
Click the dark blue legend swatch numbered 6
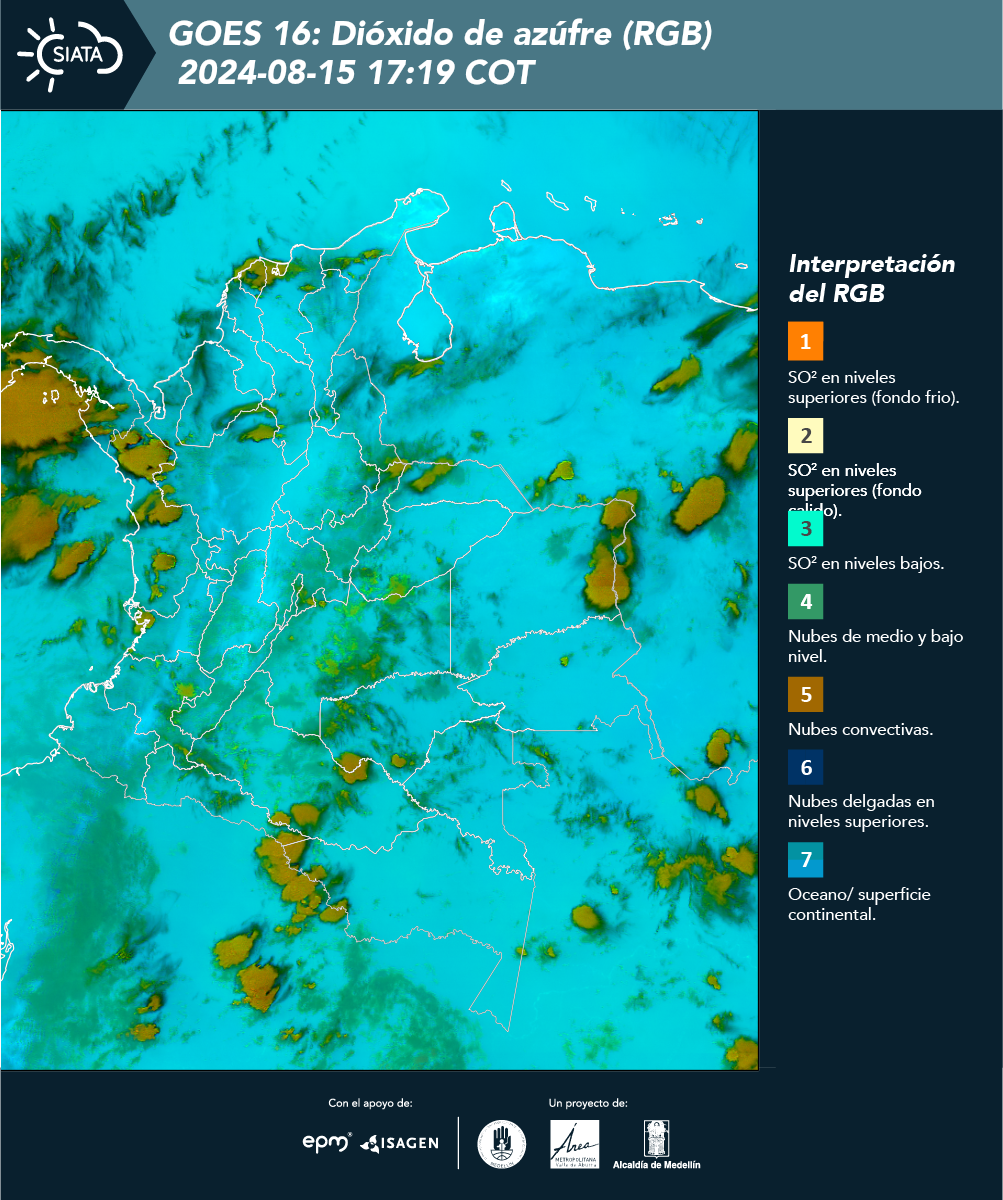click(x=805, y=768)
